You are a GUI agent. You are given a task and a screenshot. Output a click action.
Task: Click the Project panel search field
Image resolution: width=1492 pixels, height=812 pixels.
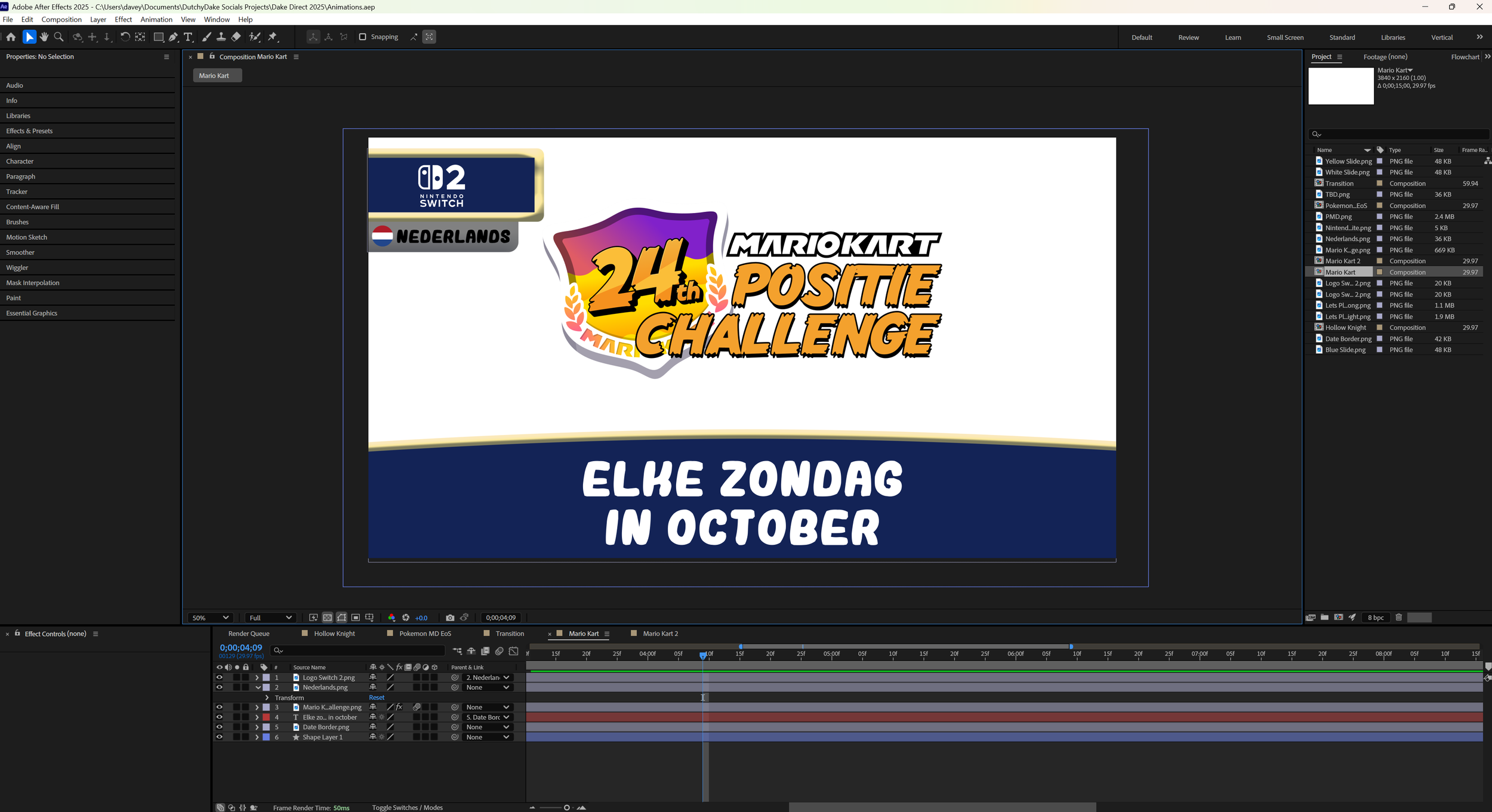pos(1398,134)
